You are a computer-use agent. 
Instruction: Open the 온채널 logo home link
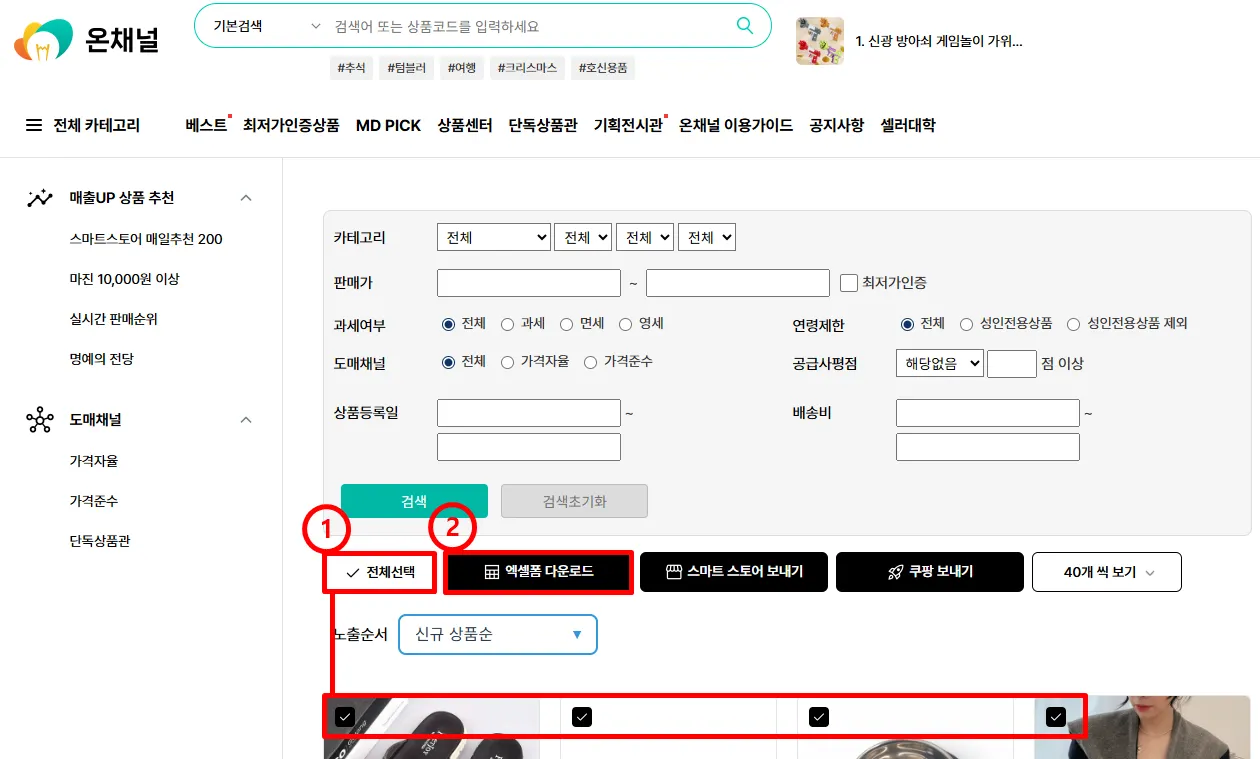pos(86,40)
